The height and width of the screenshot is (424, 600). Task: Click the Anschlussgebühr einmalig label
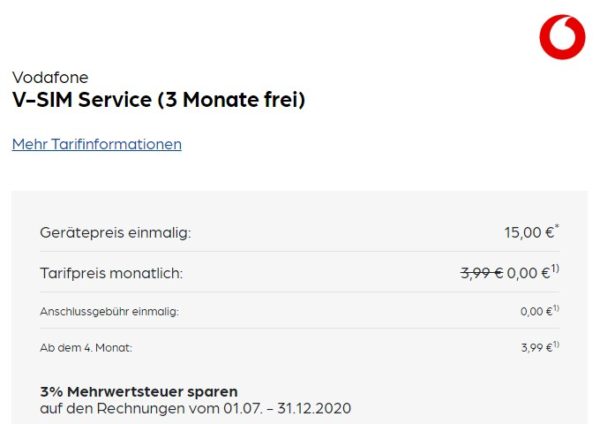tap(109, 311)
